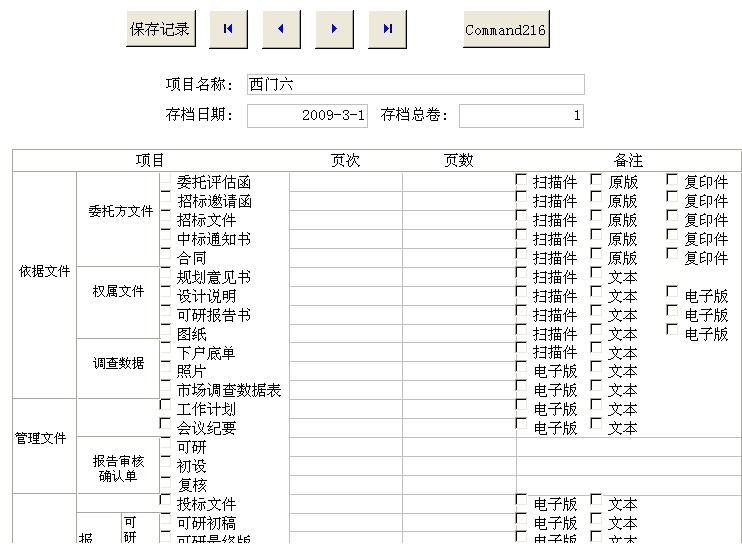Toggle the 可研 confirmation checkbox
The width and height of the screenshot is (742, 547).
click(x=165, y=443)
